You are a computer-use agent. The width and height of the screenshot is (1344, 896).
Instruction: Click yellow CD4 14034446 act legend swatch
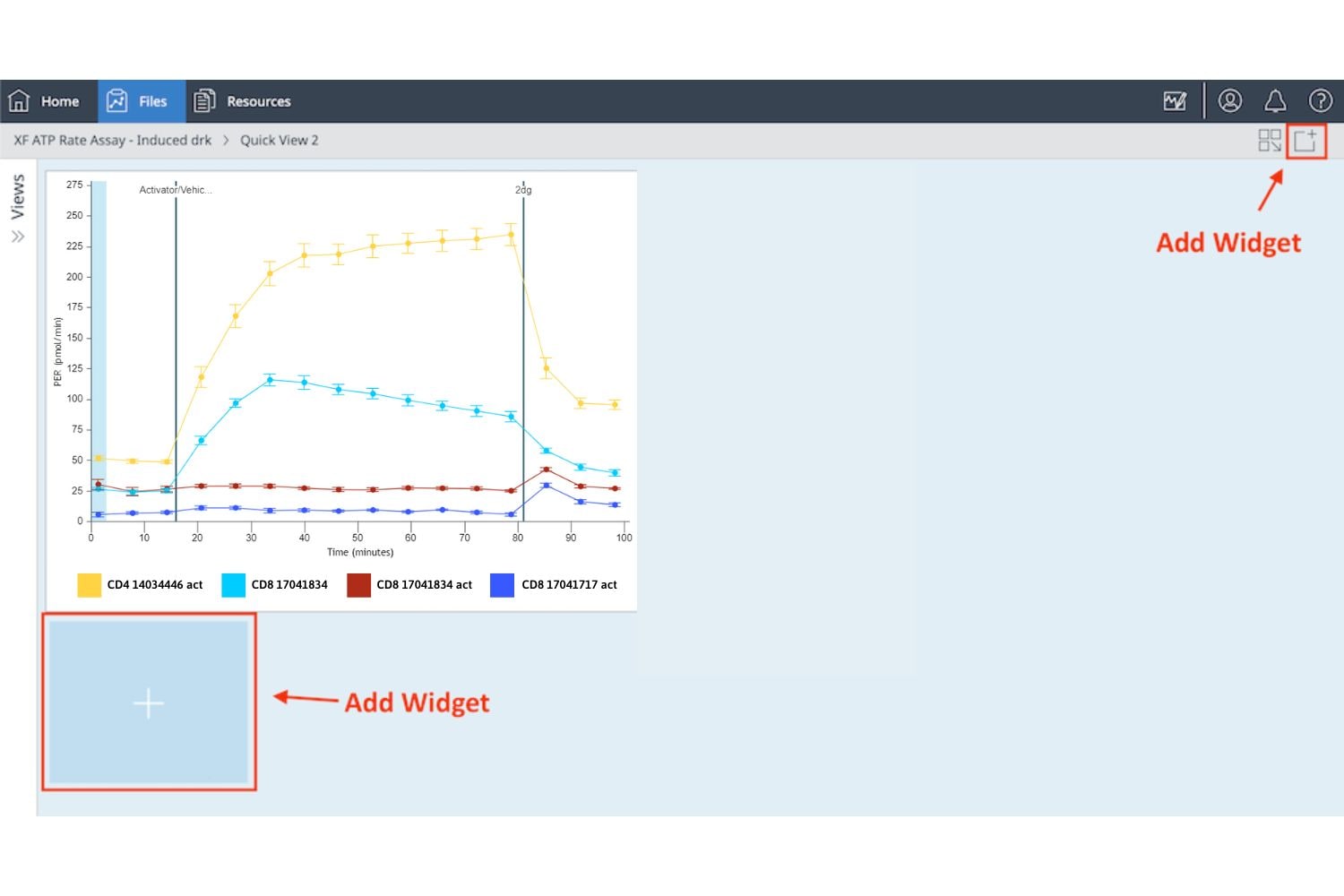point(90,585)
